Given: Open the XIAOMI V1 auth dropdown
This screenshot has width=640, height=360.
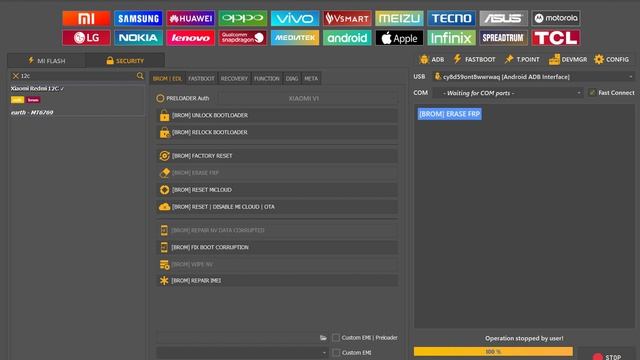Looking at the screenshot, I should 308,98.
